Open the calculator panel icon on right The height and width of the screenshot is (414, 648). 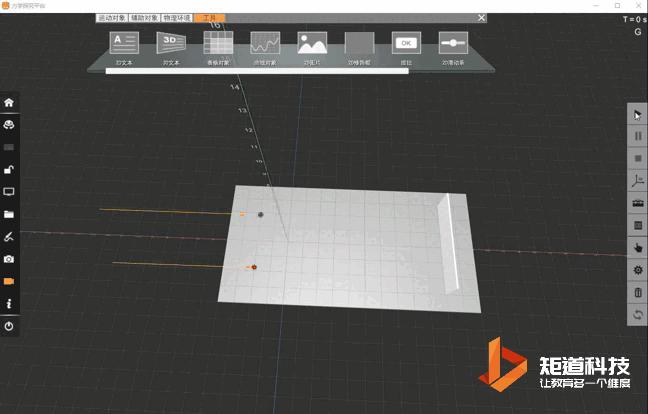(x=637, y=226)
